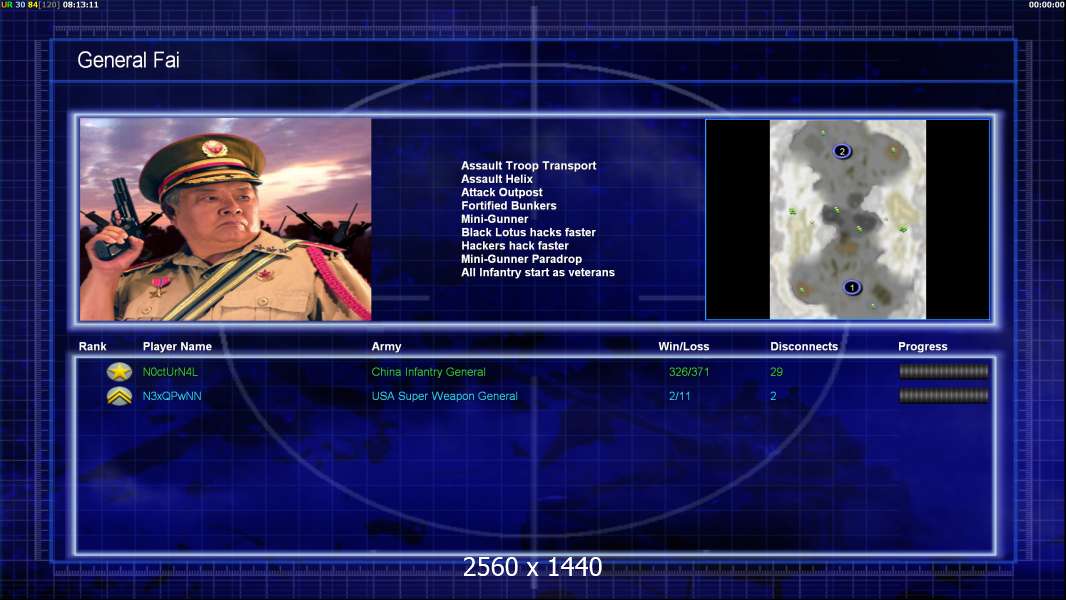Click Black Lotus hacks faster text
The height and width of the screenshot is (600, 1066).
(528, 232)
